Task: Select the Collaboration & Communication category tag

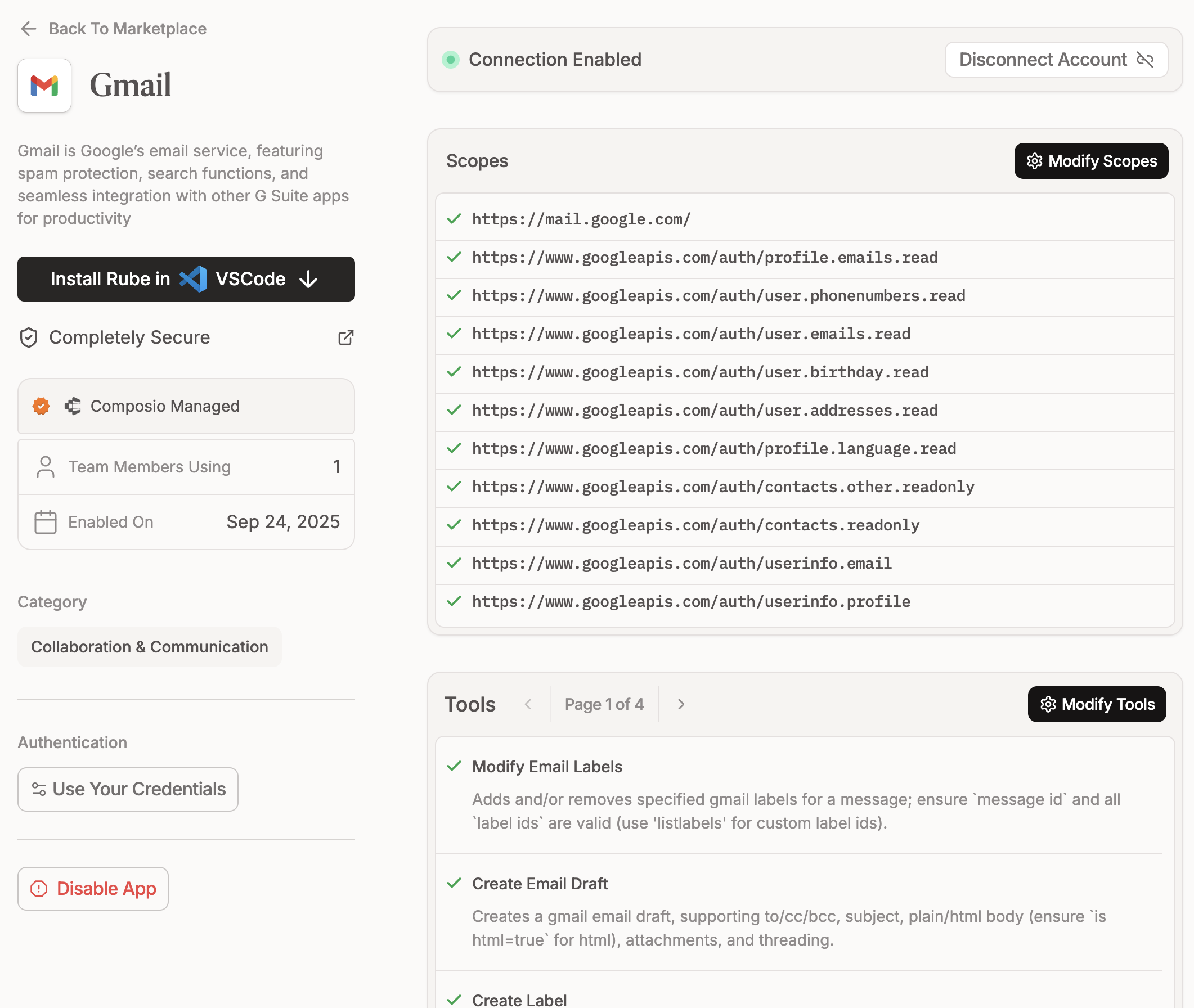Action: [150, 647]
